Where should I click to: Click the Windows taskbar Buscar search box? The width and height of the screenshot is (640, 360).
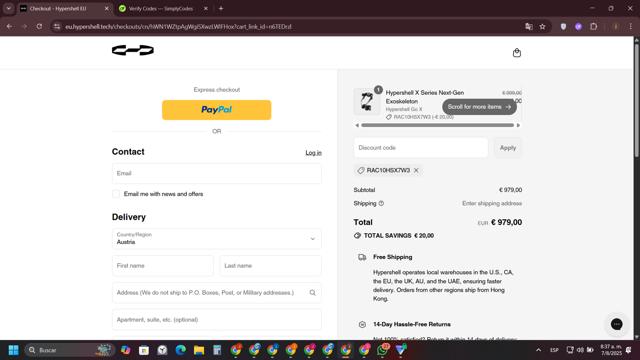(x=69, y=350)
